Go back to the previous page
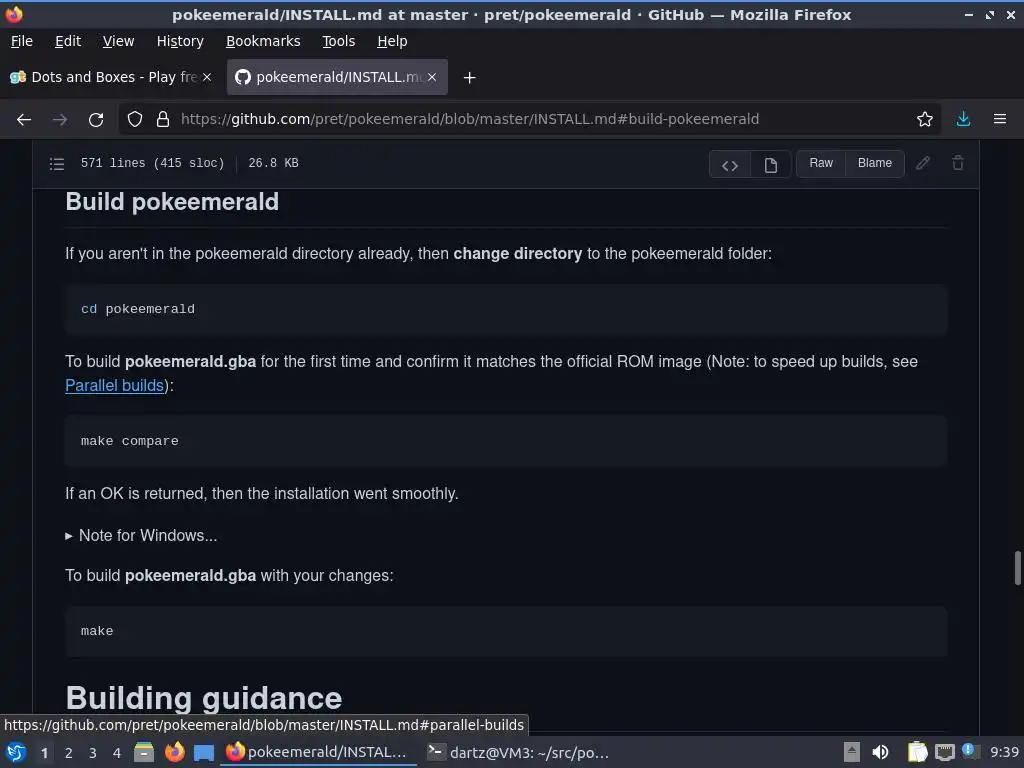 point(24,120)
